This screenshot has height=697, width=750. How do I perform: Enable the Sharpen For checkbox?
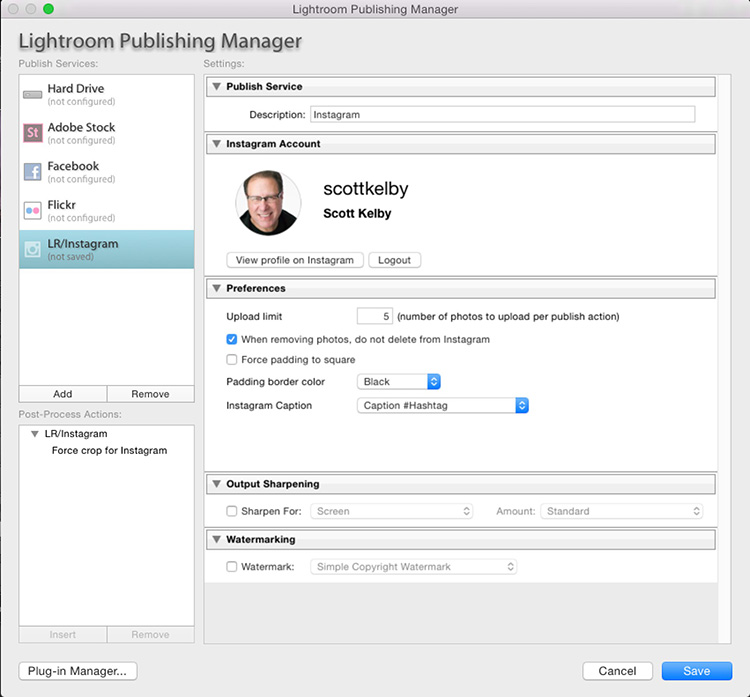pyautogui.click(x=232, y=511)
